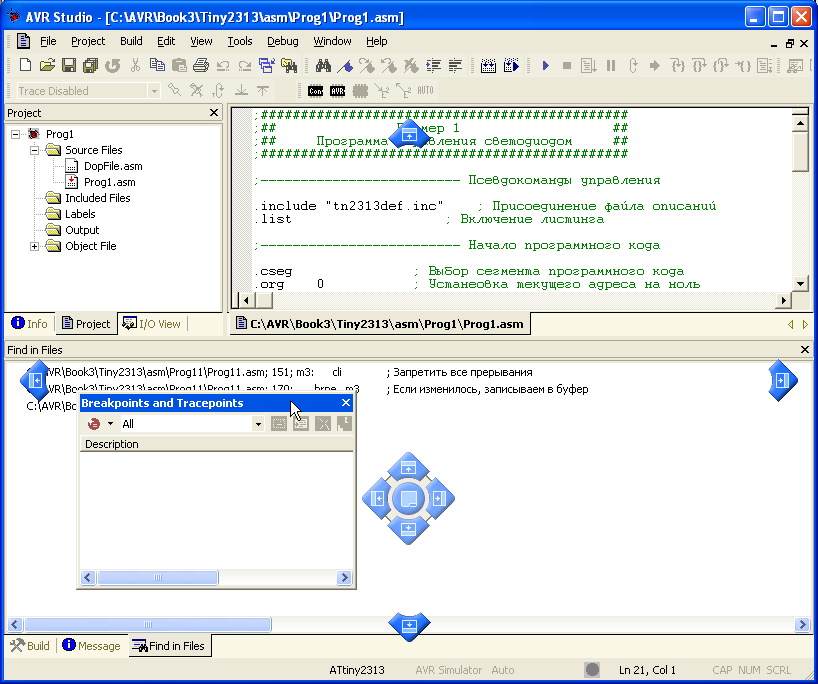
Task: Switch to the Build output tab
Action: 30,646
